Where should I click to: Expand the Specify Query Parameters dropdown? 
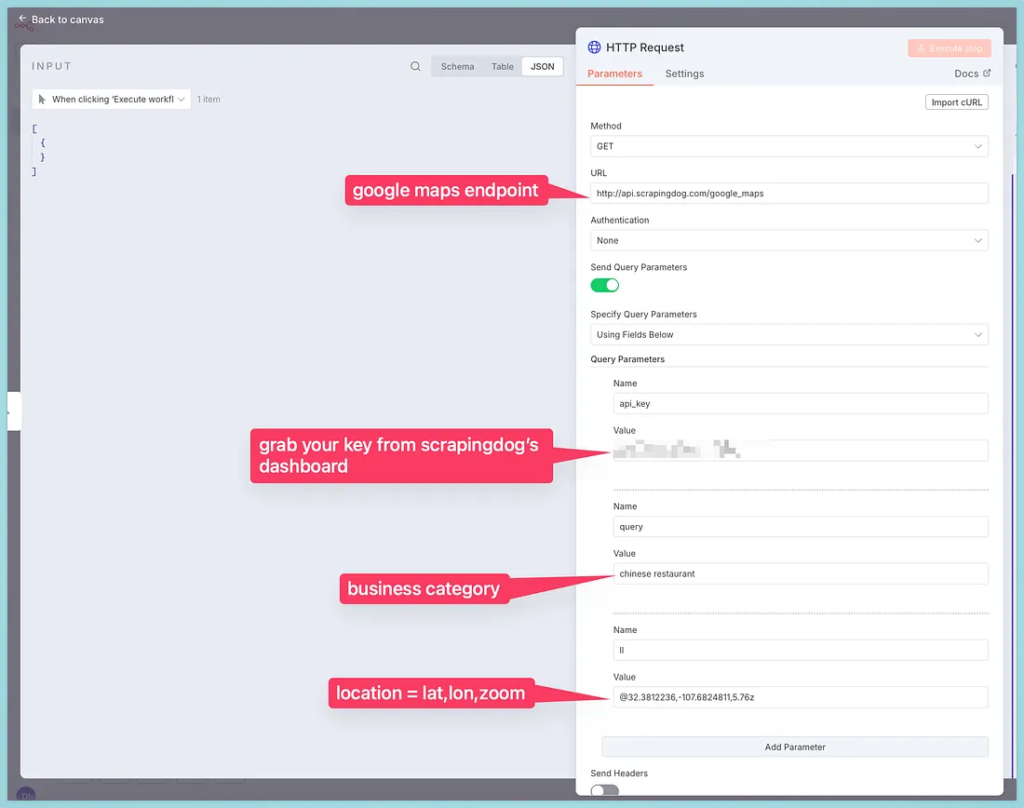[x=789, y=334]
